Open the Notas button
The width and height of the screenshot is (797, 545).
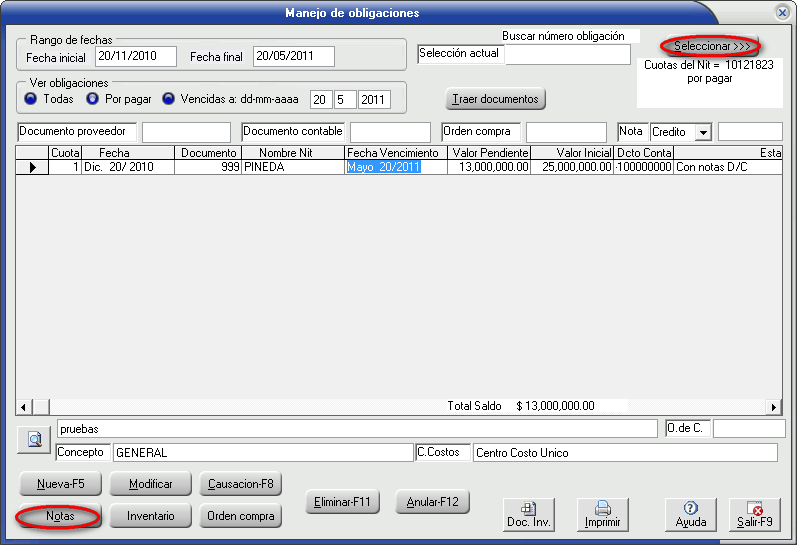coord(59,516)
